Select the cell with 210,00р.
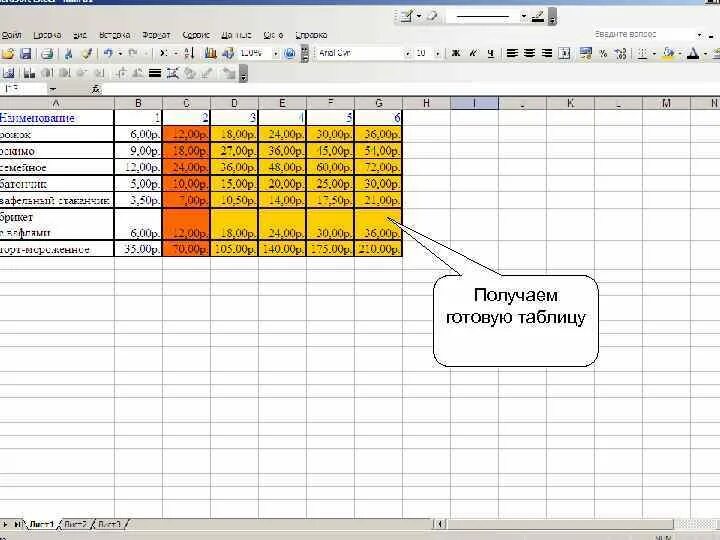 pos(379,249)
